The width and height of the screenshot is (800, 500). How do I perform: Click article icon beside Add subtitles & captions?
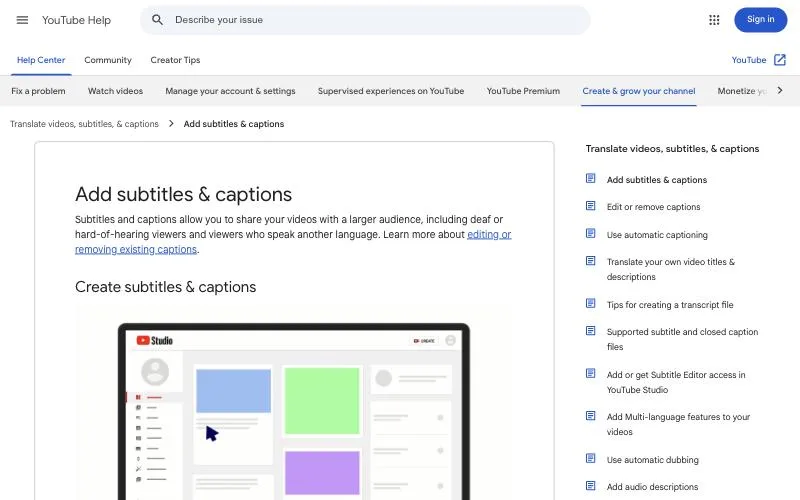[590, 178]
